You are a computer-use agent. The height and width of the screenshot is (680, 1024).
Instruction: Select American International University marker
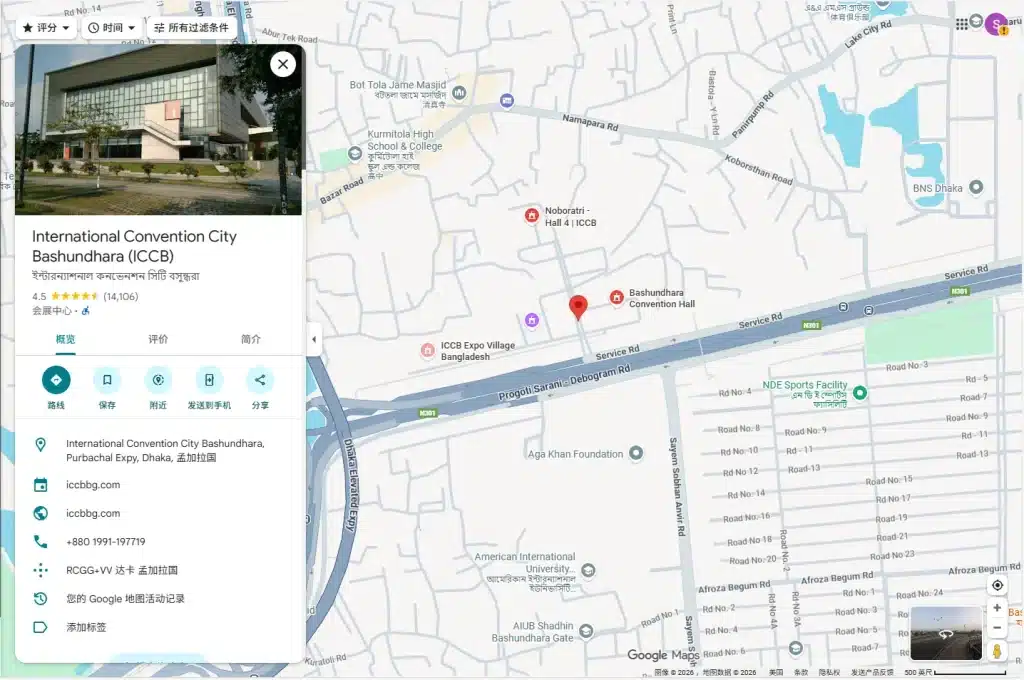coord(588,570)
